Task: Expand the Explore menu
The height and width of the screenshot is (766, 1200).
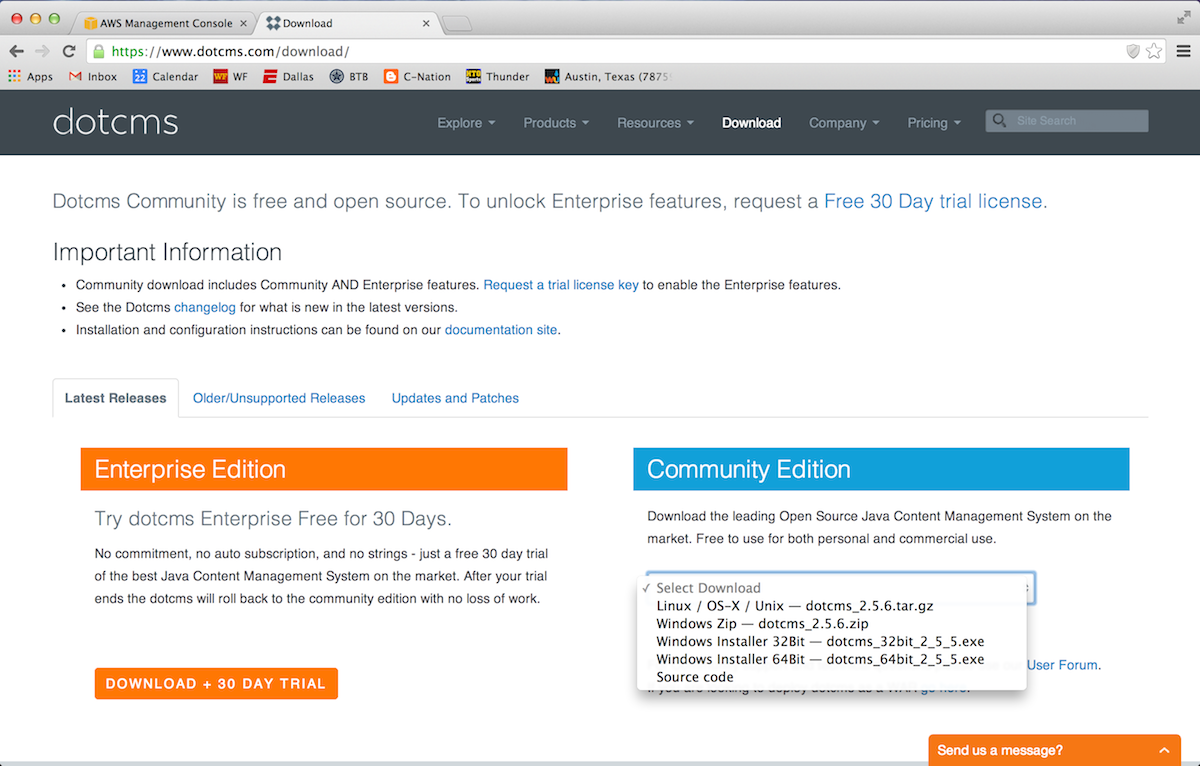Action: (x=466, y=123)
